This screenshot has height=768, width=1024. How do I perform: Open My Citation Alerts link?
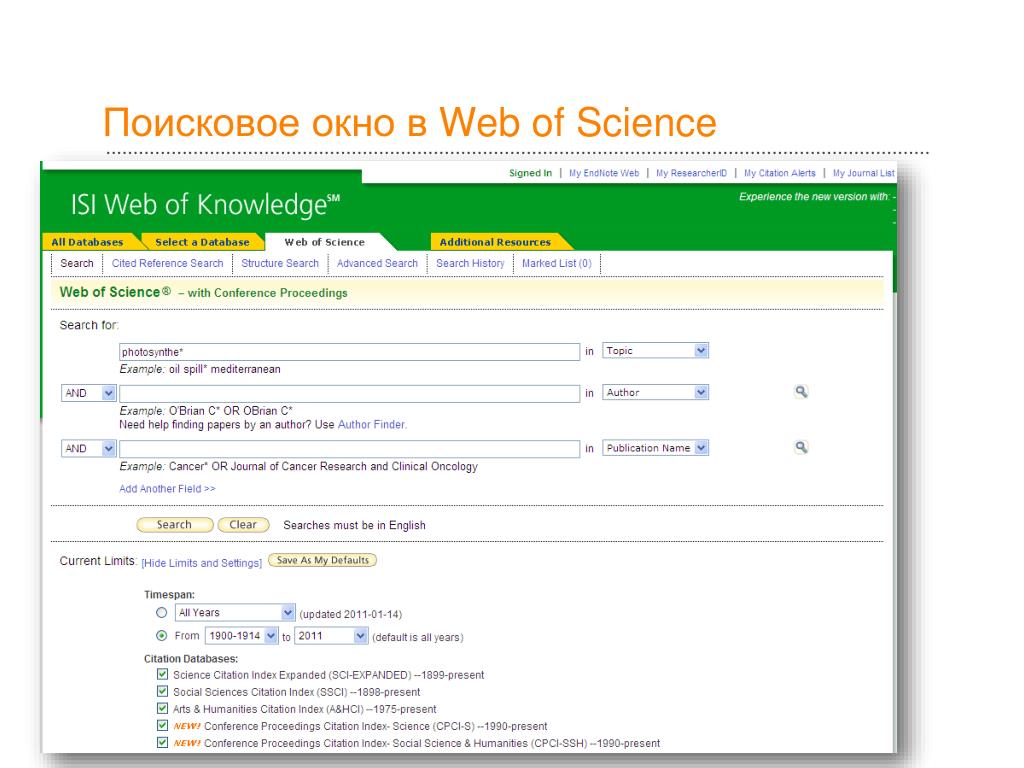point(780,173)
